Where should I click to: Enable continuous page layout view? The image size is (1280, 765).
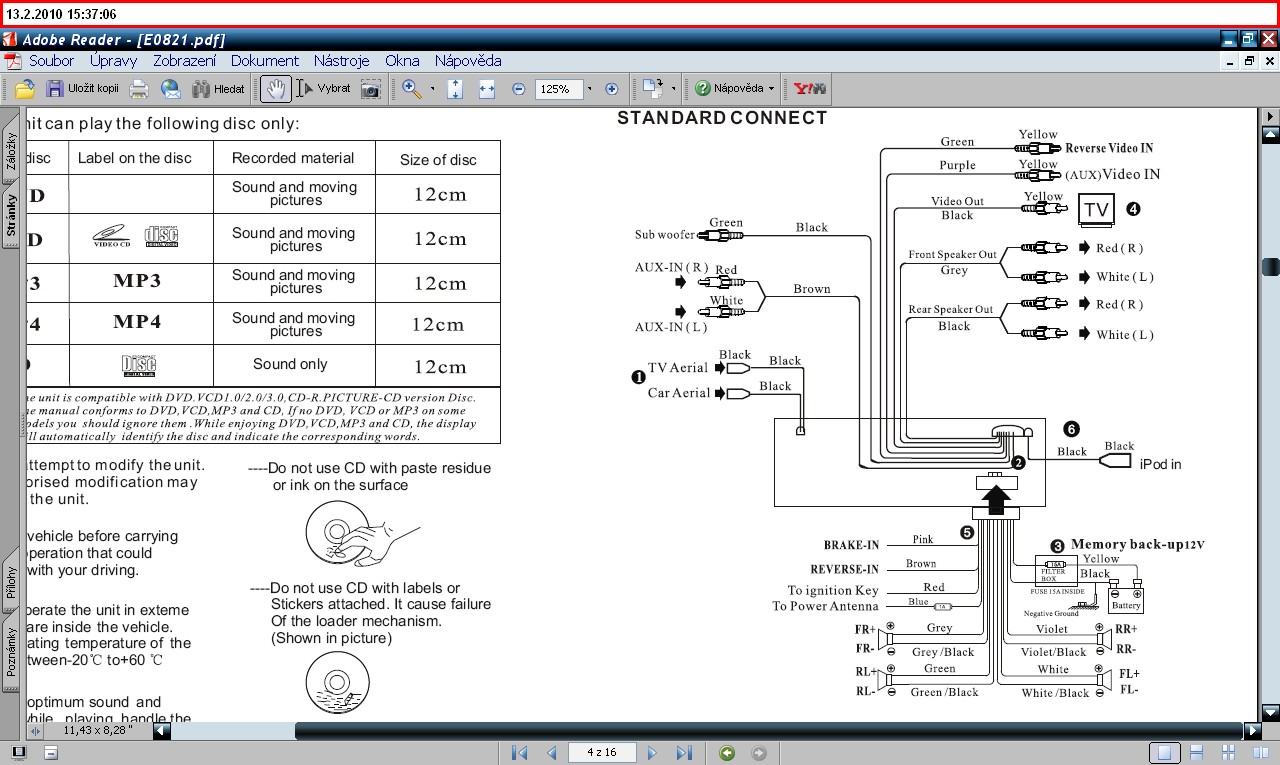tap(1195, 753)
